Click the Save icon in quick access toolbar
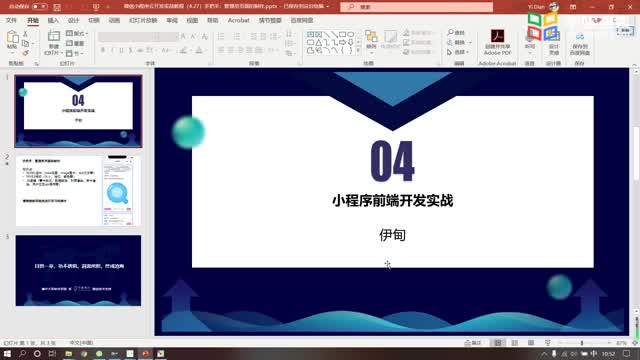Image resolution: width=640 pixels, height=360 pixels. coord(57,7)
